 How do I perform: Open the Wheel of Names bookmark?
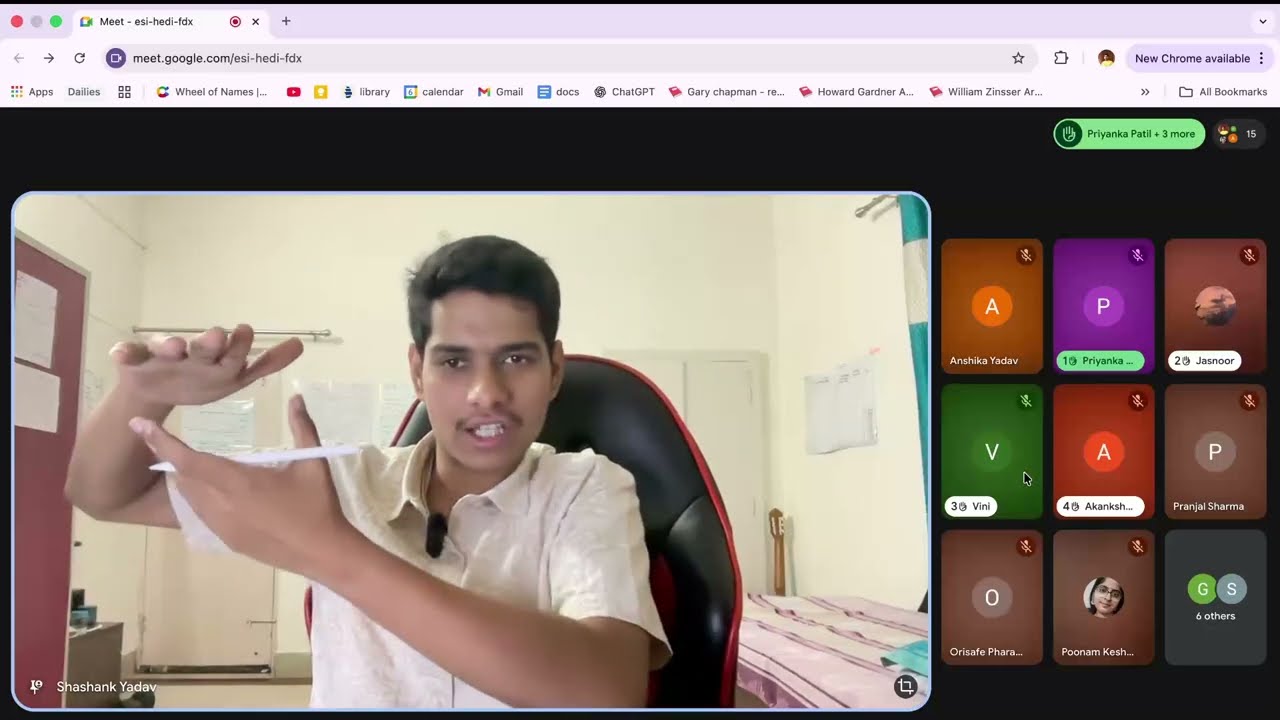pyautogui.click(x=212, y=92)
